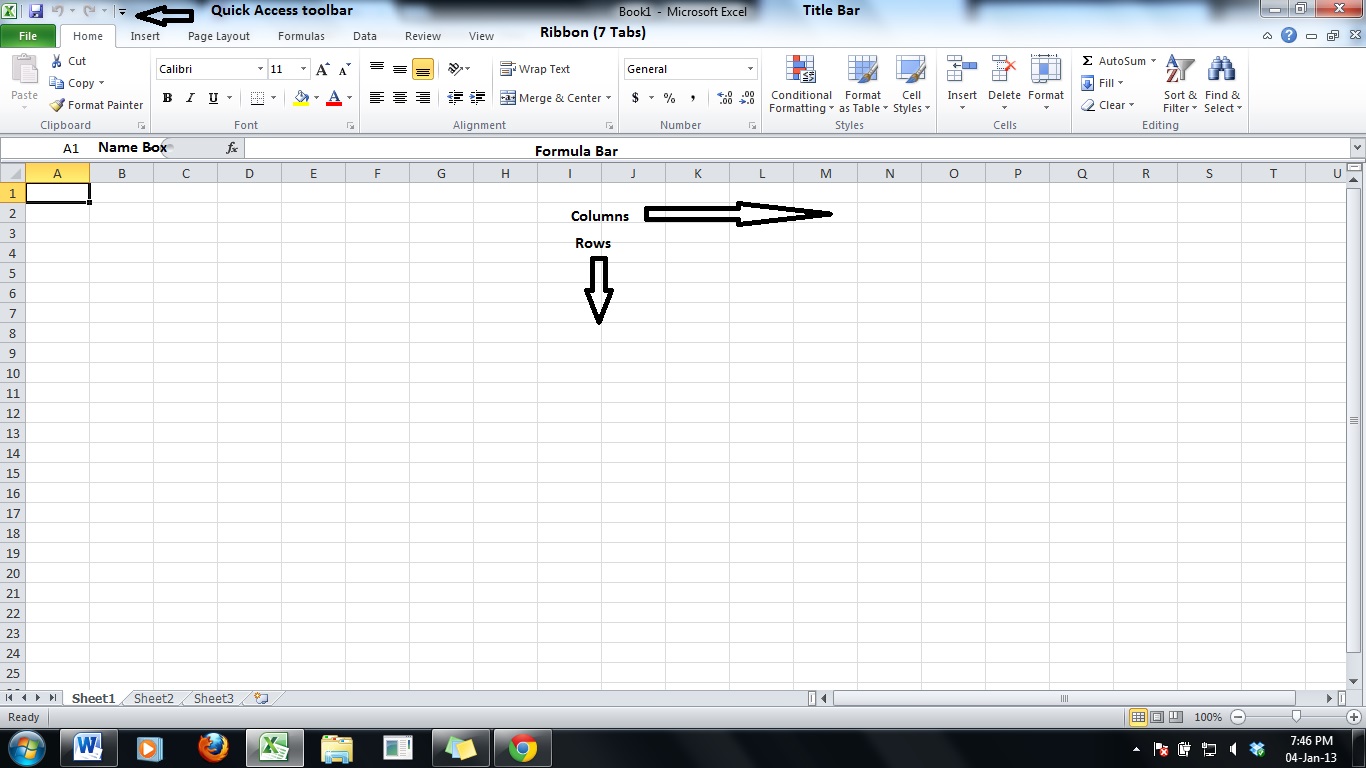Toggle Underline formatting

pyautogui.click(x=213, y=98)
